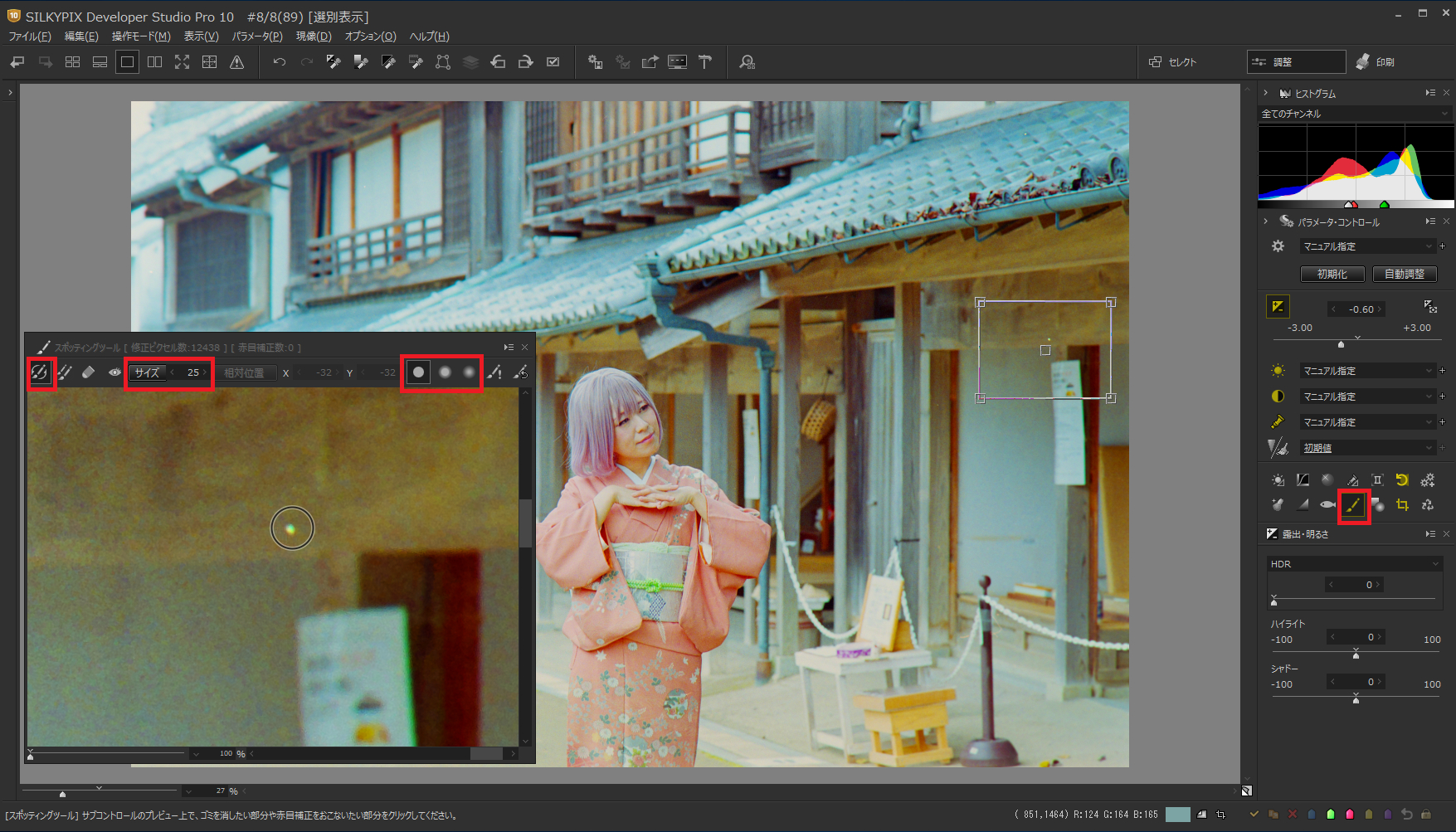Switch to combination view mode

click(x=100, y=62)
